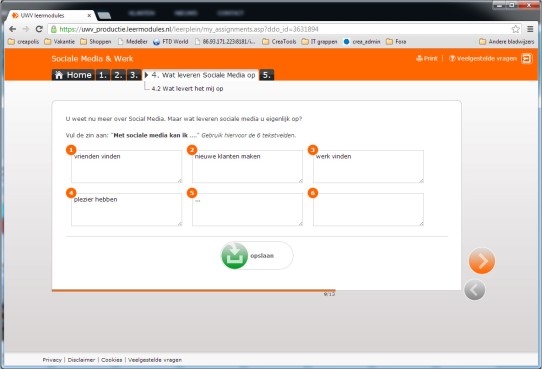This screenshot has width=542, height=369.
Task: Click text field 3 containing werk vinden
Action: pyautogui.click(x=368, y=166)
